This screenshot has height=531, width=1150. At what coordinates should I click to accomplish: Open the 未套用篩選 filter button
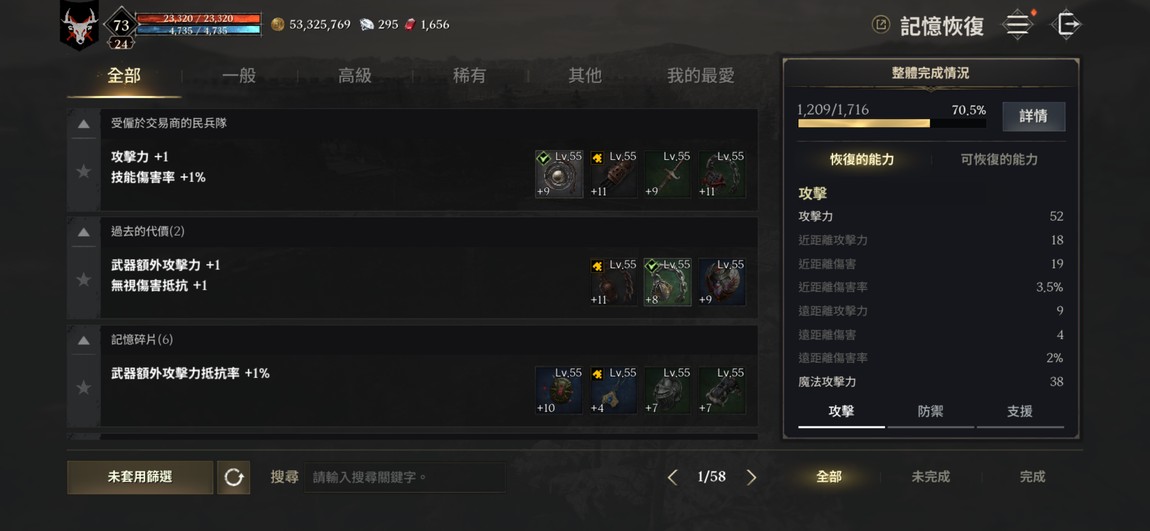click(x=140, y=477)
